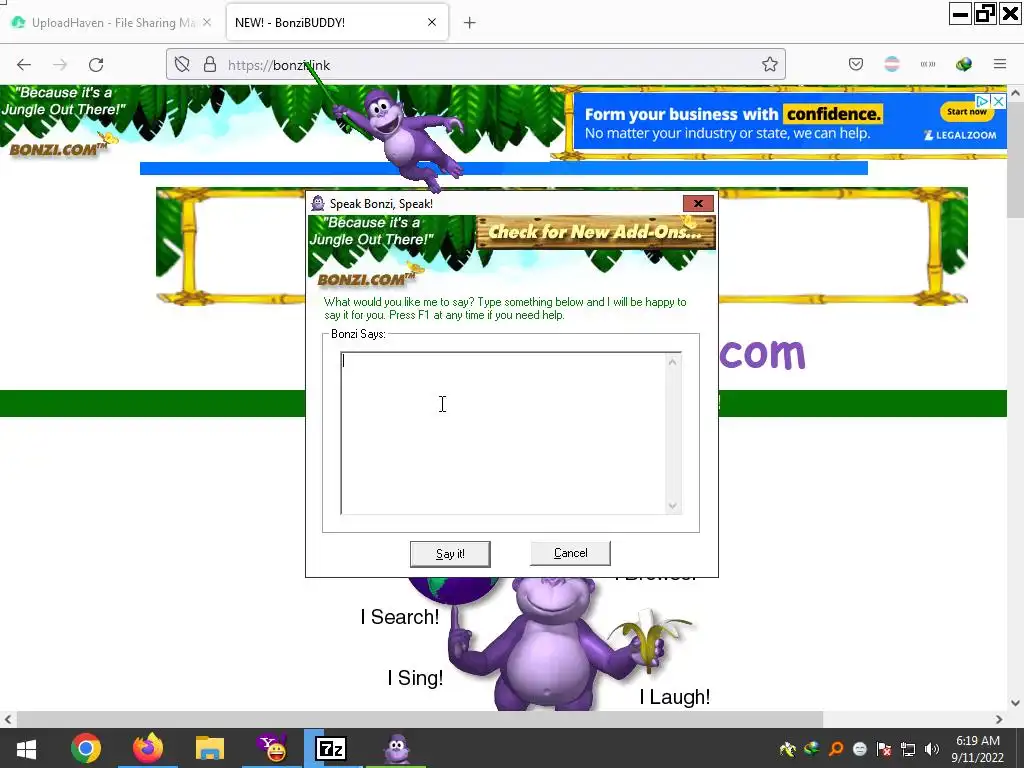Click the BONZI.COM logo on webpage
The width and height of the screenshot is (1024, 768).
pyautogui.click(x=57, y=149)
